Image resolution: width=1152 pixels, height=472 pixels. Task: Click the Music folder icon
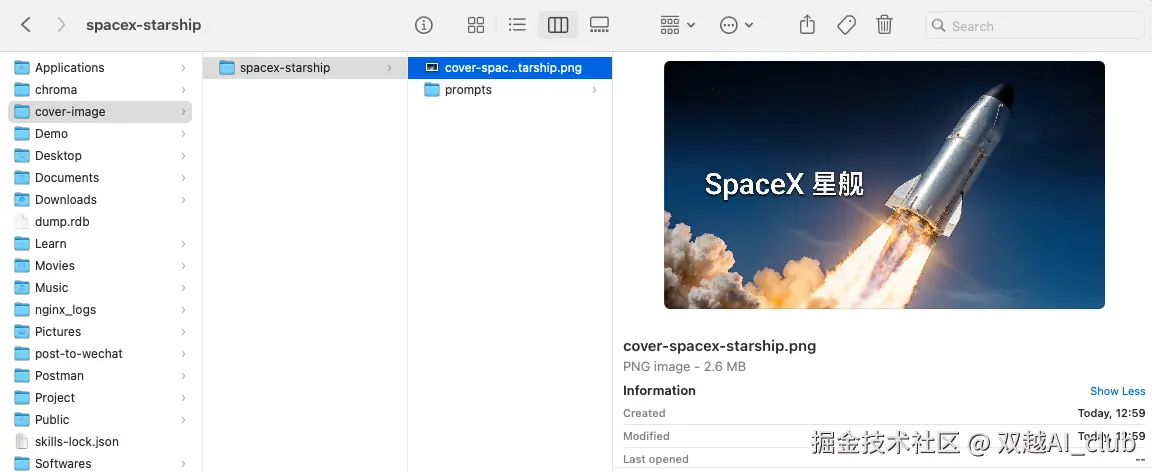22,288
